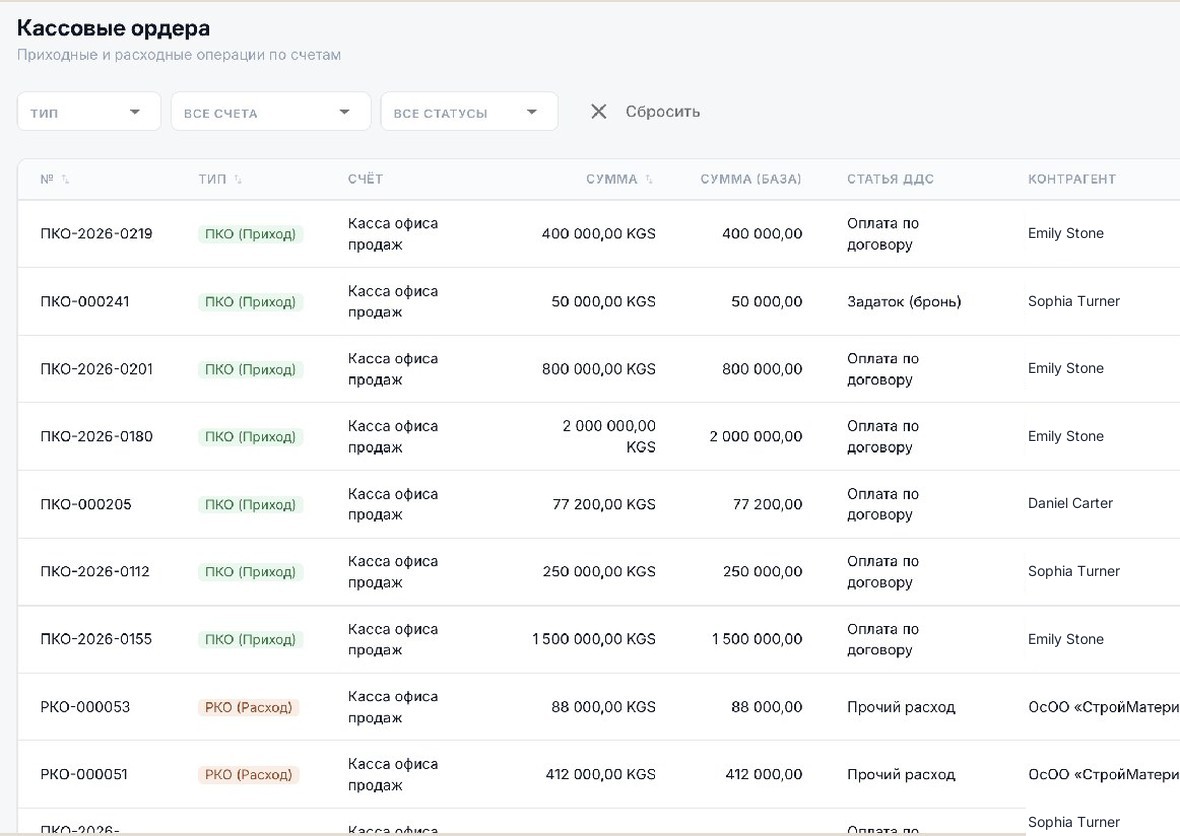
Task: Click the Задаток (бронь) cell
Action: [x=904, y=302]
